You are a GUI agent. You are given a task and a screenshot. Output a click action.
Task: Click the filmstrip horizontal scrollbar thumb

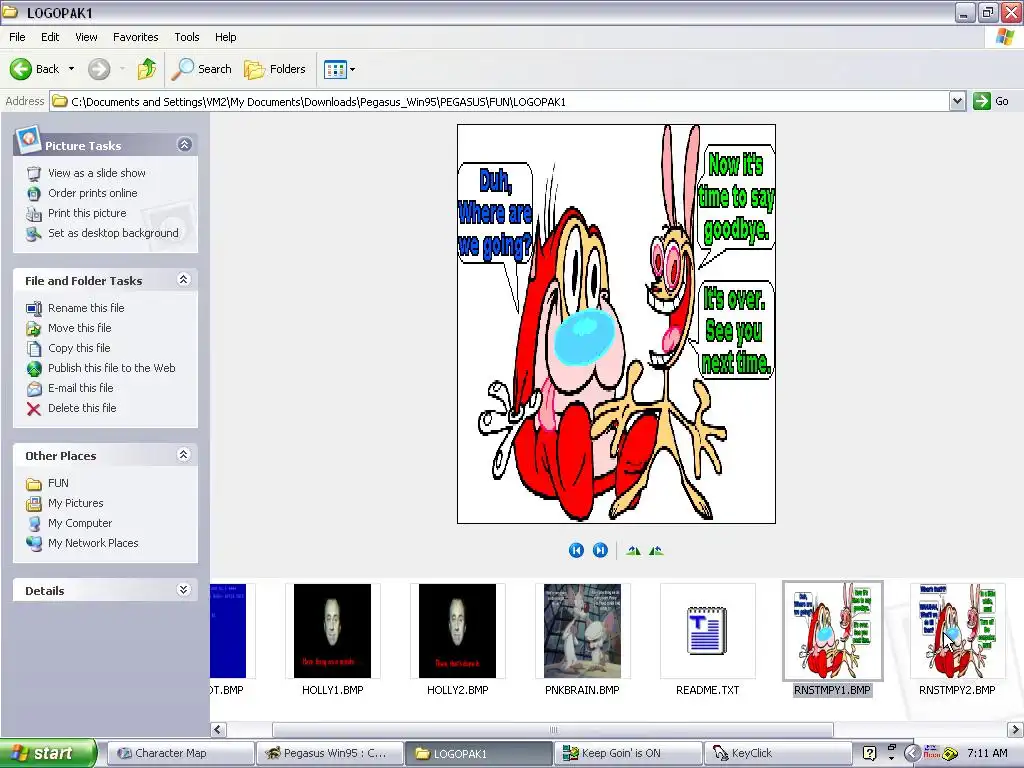[x=552, y=729]
